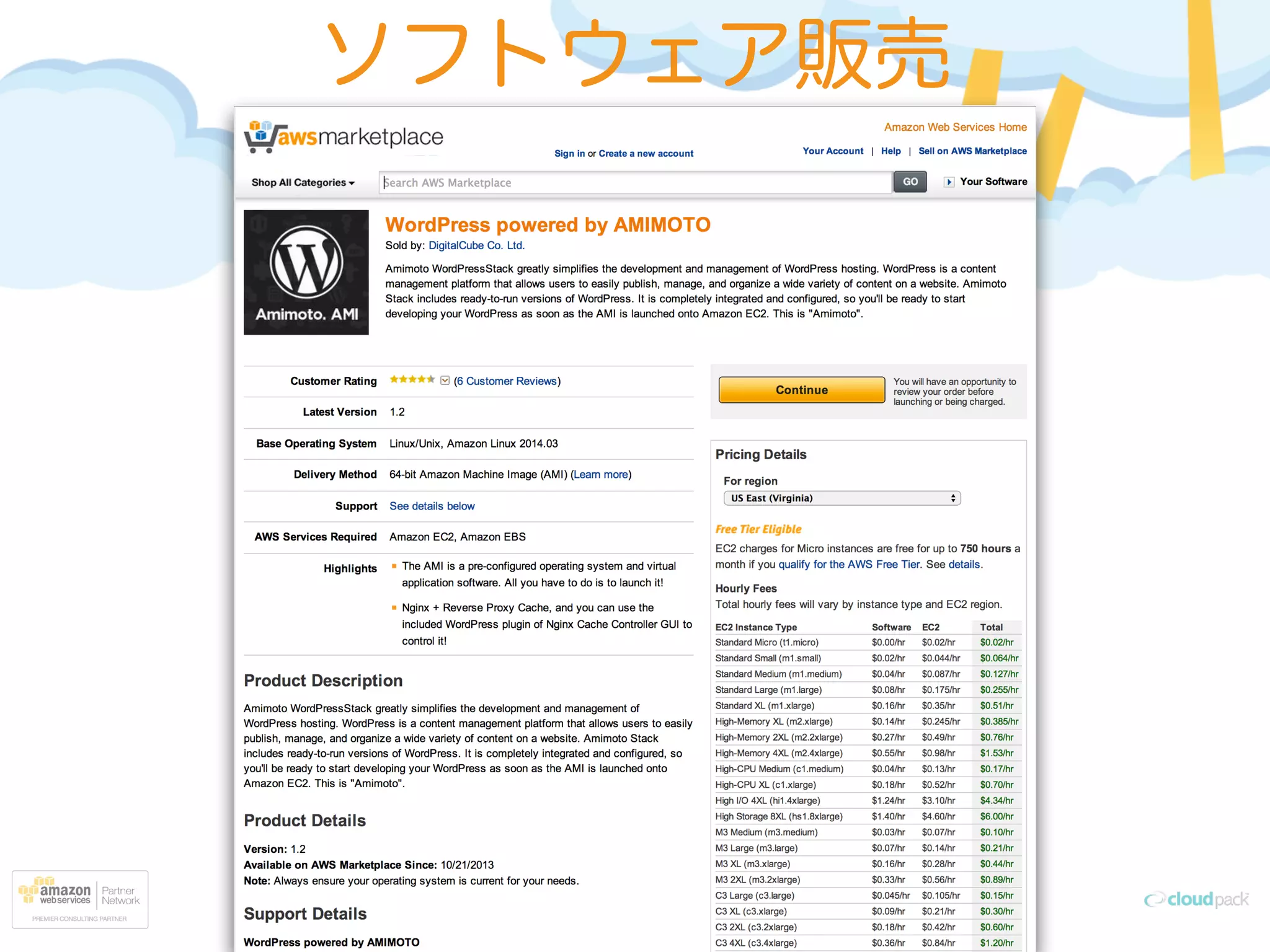Open Amazon Web Services Home link
The width and height of the screenshot is (1270, 952).
955,127
